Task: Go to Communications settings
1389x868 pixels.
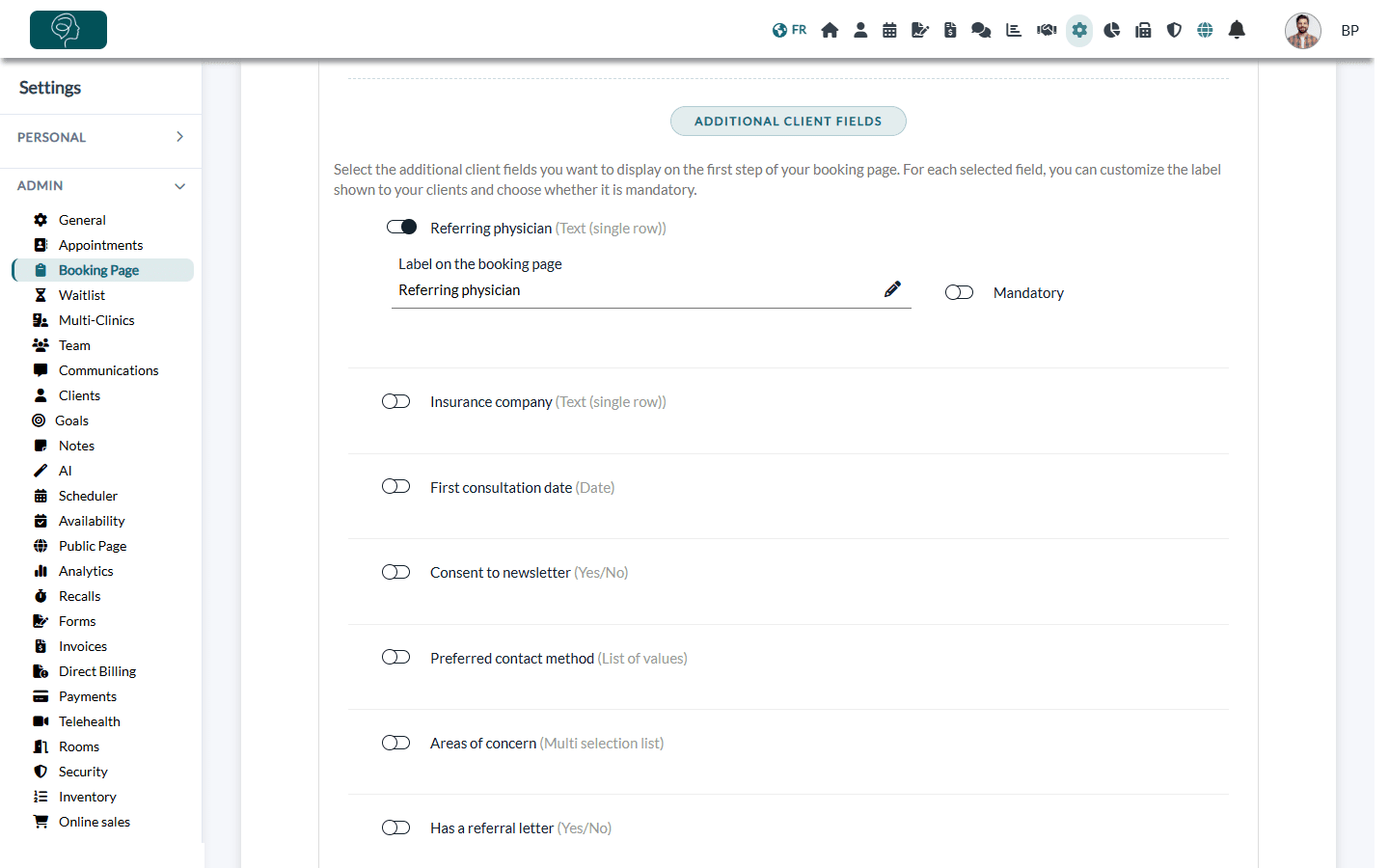Action: 108,370
